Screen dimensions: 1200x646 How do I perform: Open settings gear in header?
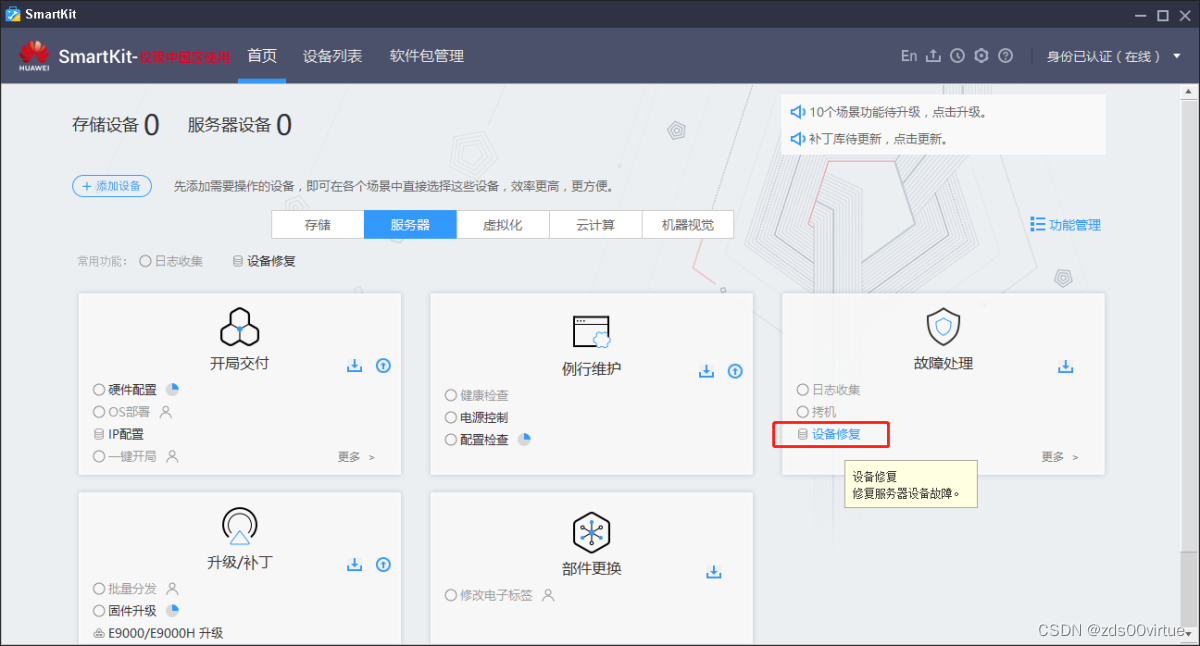tap(981, 56)
